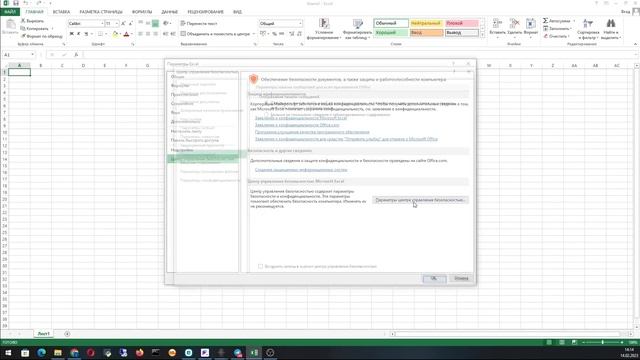Increase decimal places icon

coord(291,34)
